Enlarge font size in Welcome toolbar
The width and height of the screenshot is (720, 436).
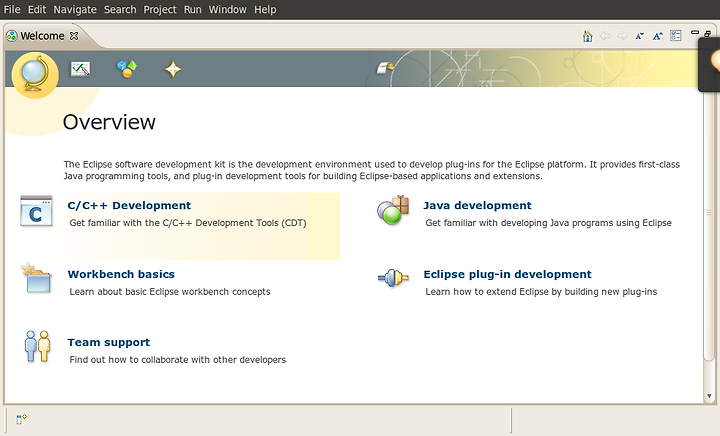pyautogui.click(x=658, y=36)
